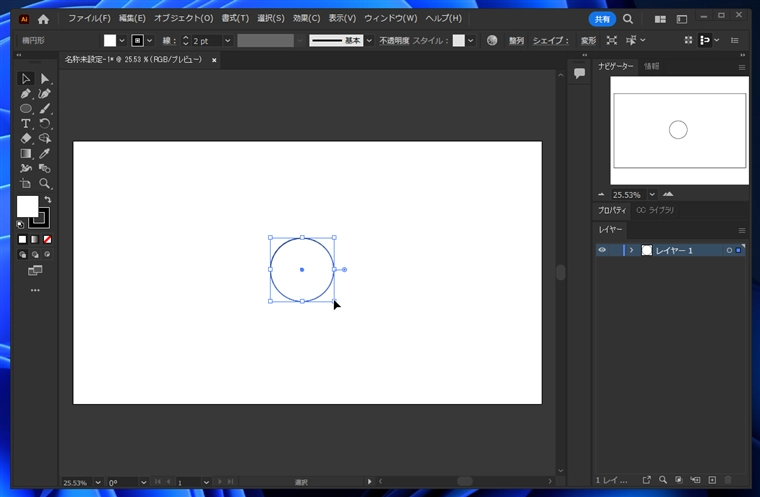Click Locate Object magnifier in Layers panel
Image resolution: width=760 pixels, height=497 pixels.
coord(663,480)
